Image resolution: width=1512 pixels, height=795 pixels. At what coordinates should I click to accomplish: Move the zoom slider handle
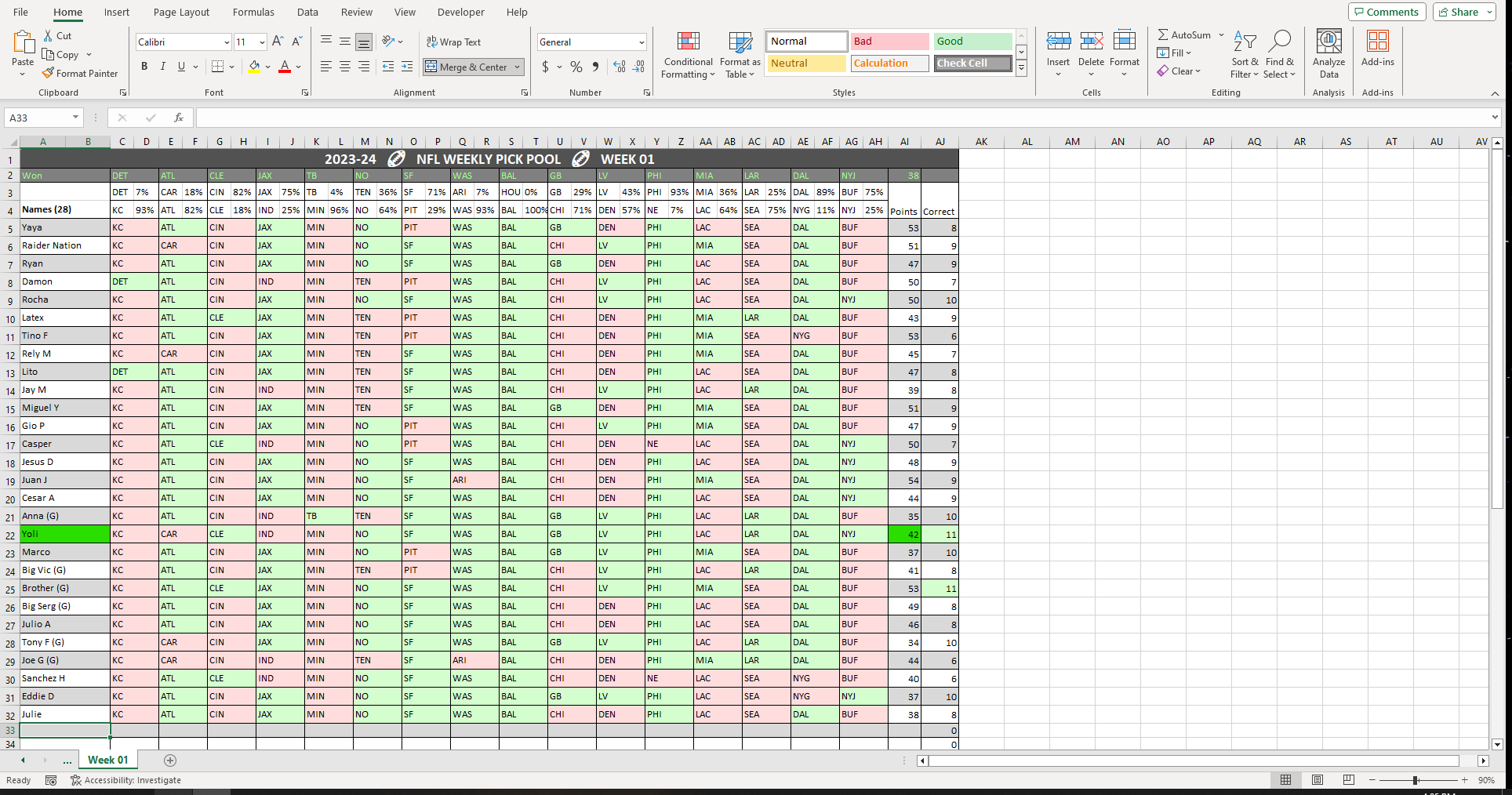pyautogui.click(x=1416, y=780)
